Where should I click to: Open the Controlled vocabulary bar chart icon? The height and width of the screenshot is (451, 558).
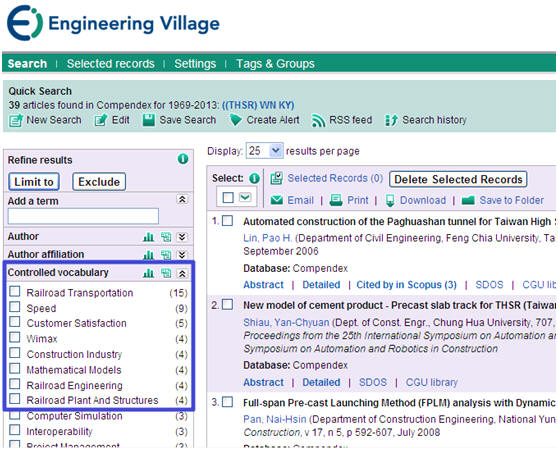click(148, 273)
